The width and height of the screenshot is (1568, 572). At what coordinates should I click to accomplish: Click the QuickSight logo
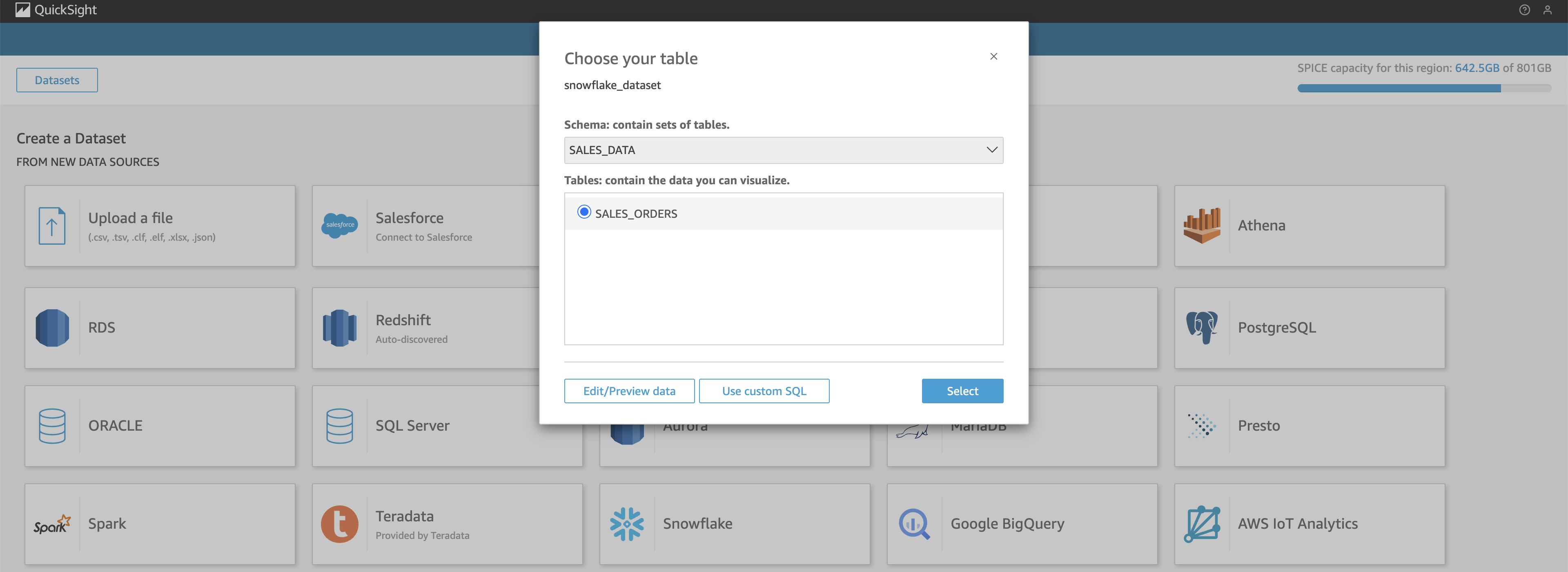(x=22, y=10)
